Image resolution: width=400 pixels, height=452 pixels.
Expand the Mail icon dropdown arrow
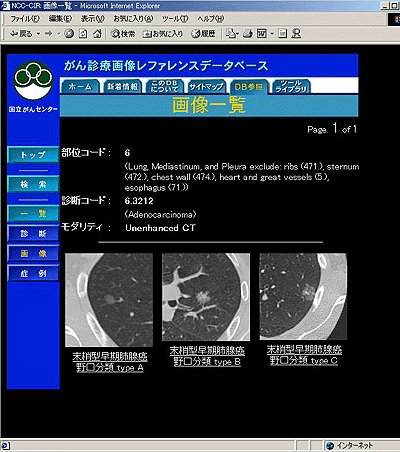[237, 34]
